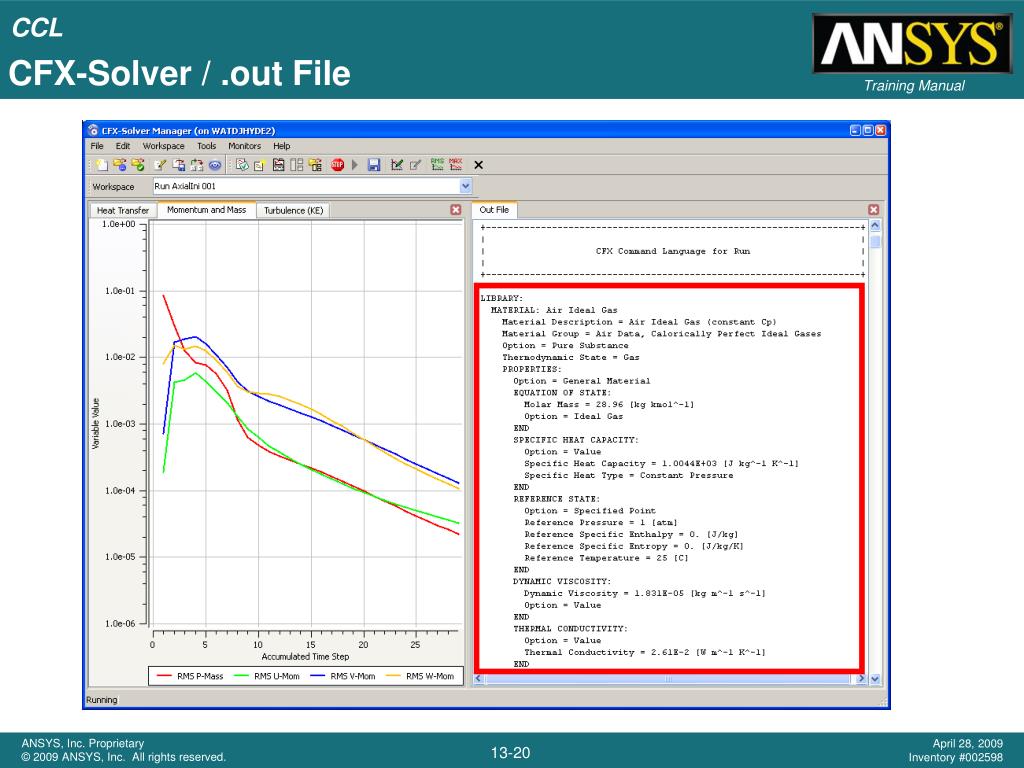The width and height of the screenshot is (1024, 768).
Task: Select the Momentum and Mass tab
Action: coord(206,210)
